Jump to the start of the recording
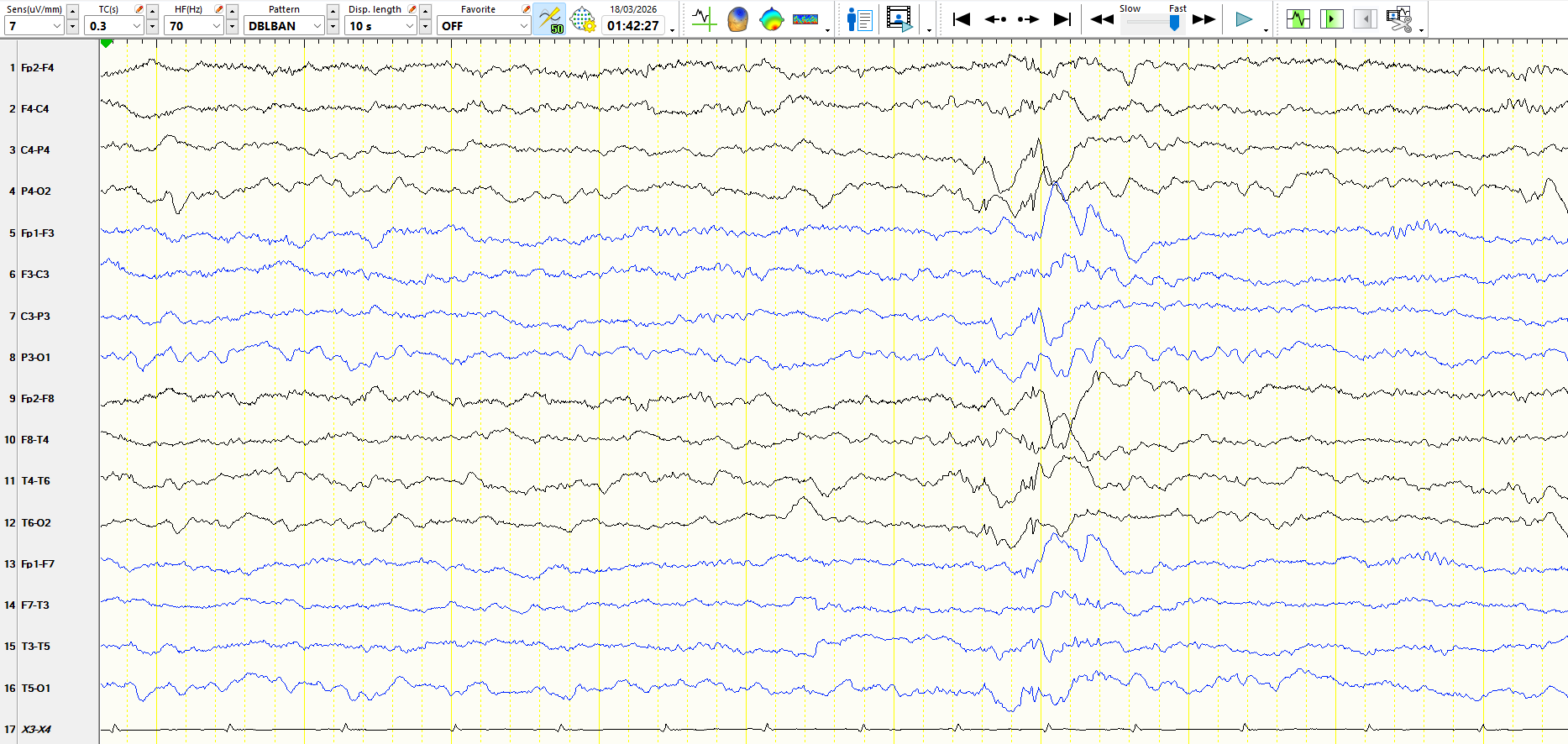 pyautogui.click(x=962, y=18)
